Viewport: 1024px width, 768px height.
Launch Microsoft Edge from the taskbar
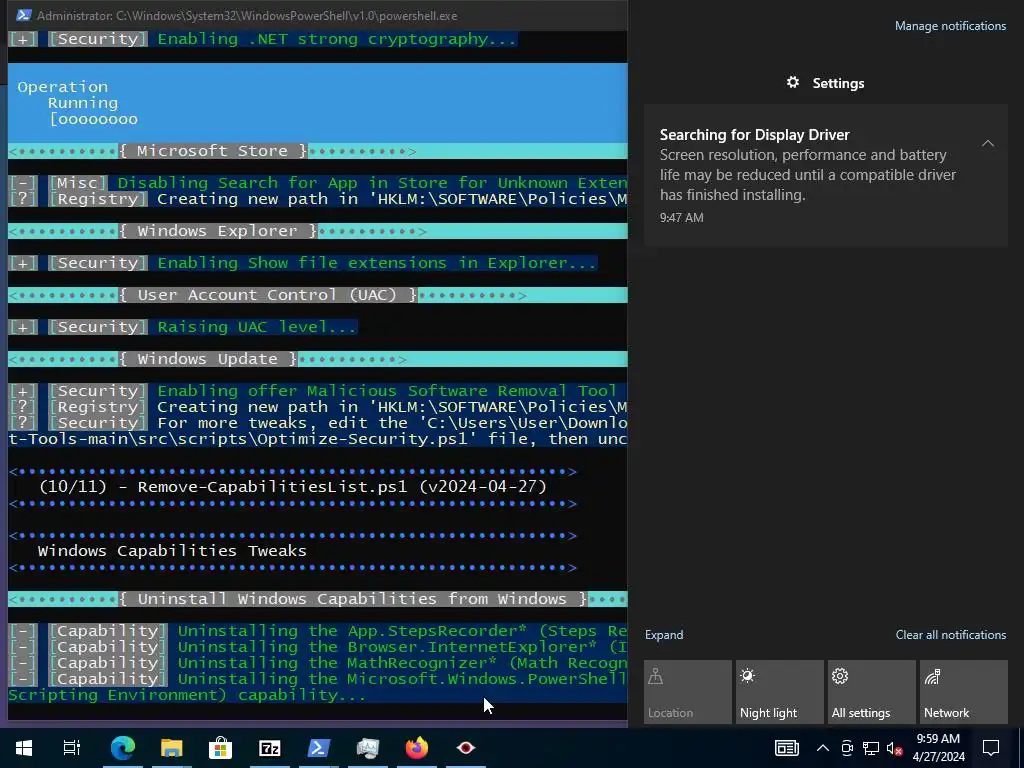122,748
